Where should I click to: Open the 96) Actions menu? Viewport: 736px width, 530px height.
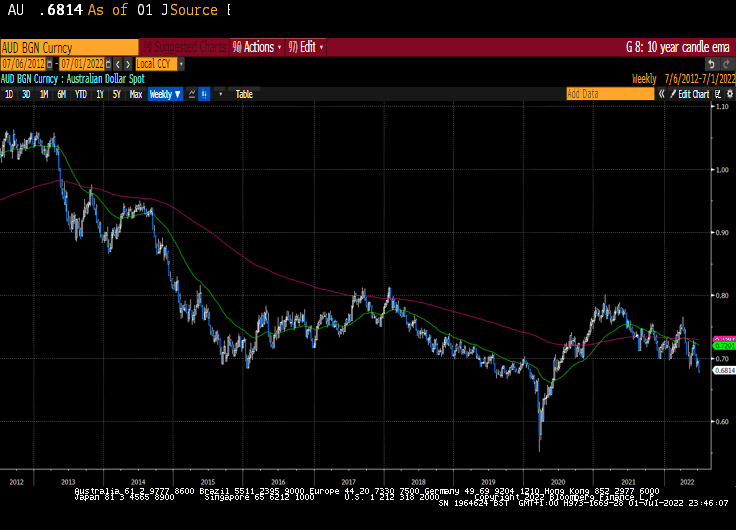257,47
